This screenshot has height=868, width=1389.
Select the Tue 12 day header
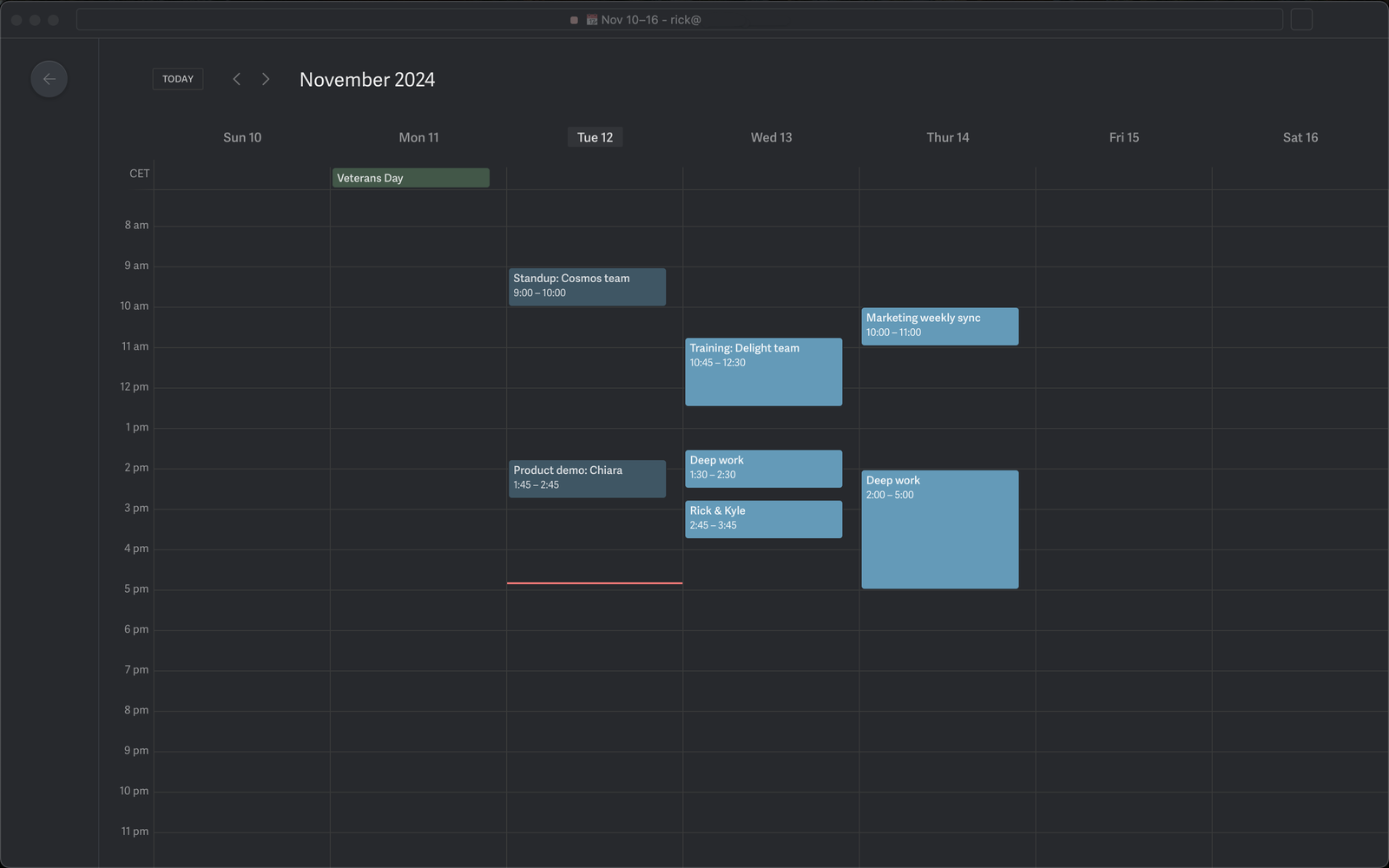click(x=595, y=137)
